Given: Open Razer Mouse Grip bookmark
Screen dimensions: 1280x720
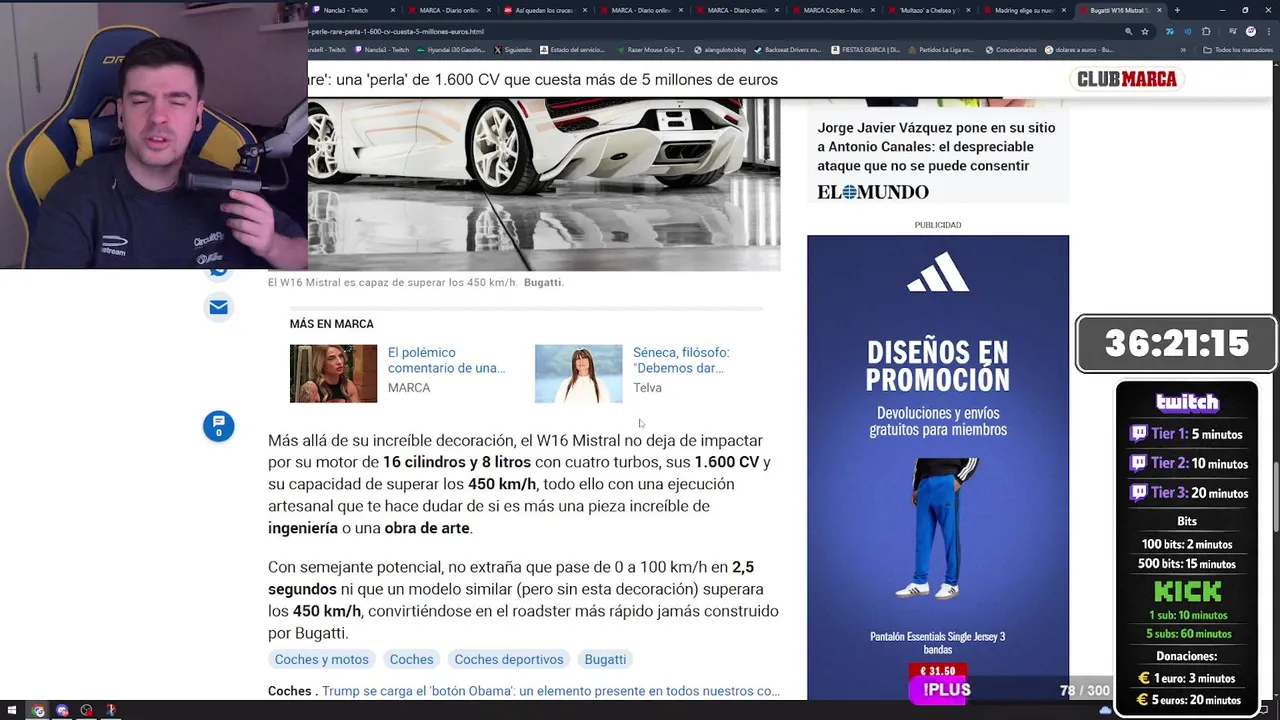Looking at the screenshot, I should 650,50.
